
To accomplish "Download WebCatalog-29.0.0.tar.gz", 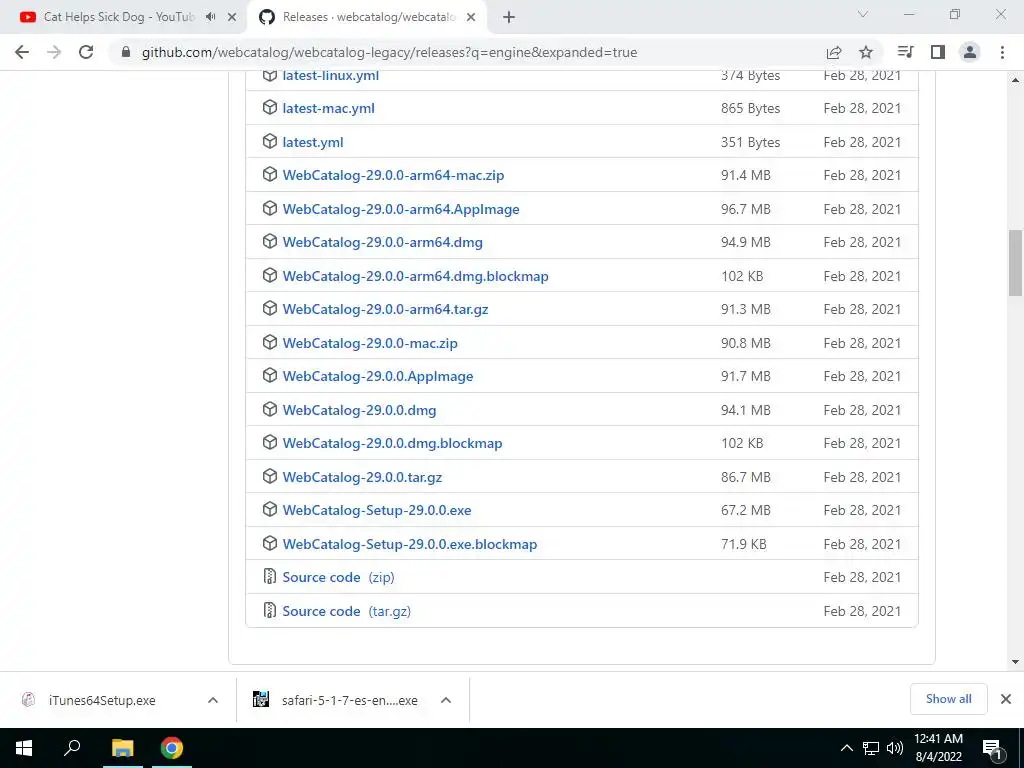I will [x=362, y=477].
